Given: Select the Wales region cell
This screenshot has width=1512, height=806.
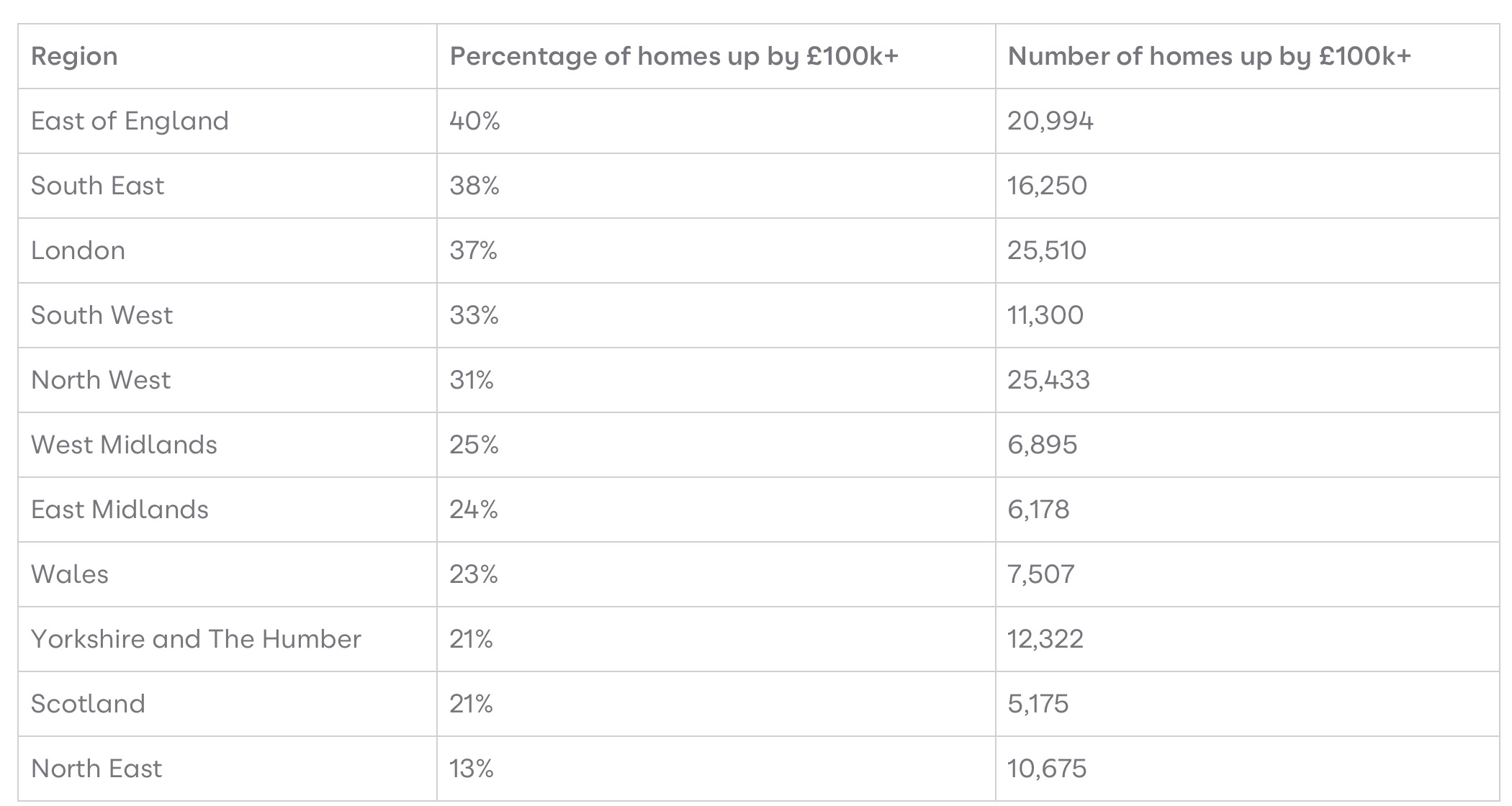Looking at the screenshot, I should [70, 574].
